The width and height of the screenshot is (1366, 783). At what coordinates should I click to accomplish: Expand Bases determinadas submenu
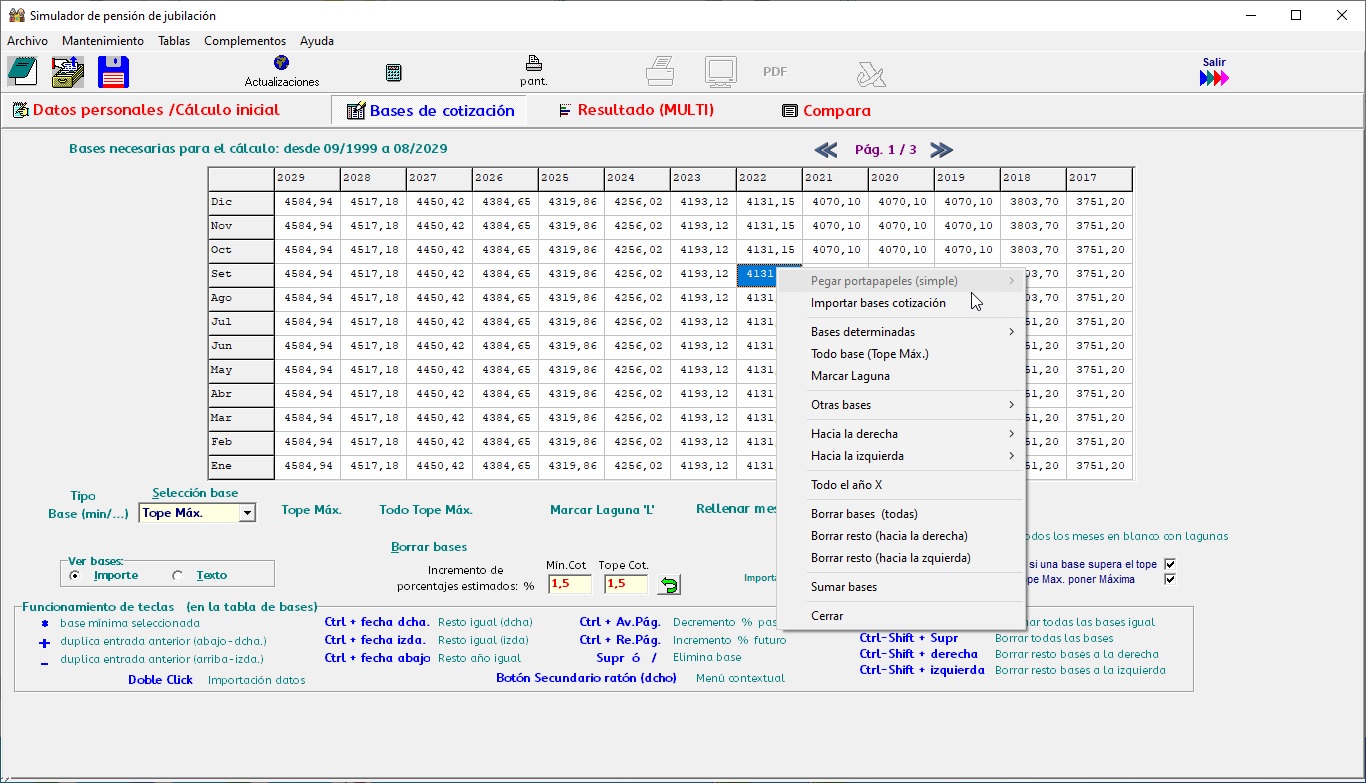point(901,332)
